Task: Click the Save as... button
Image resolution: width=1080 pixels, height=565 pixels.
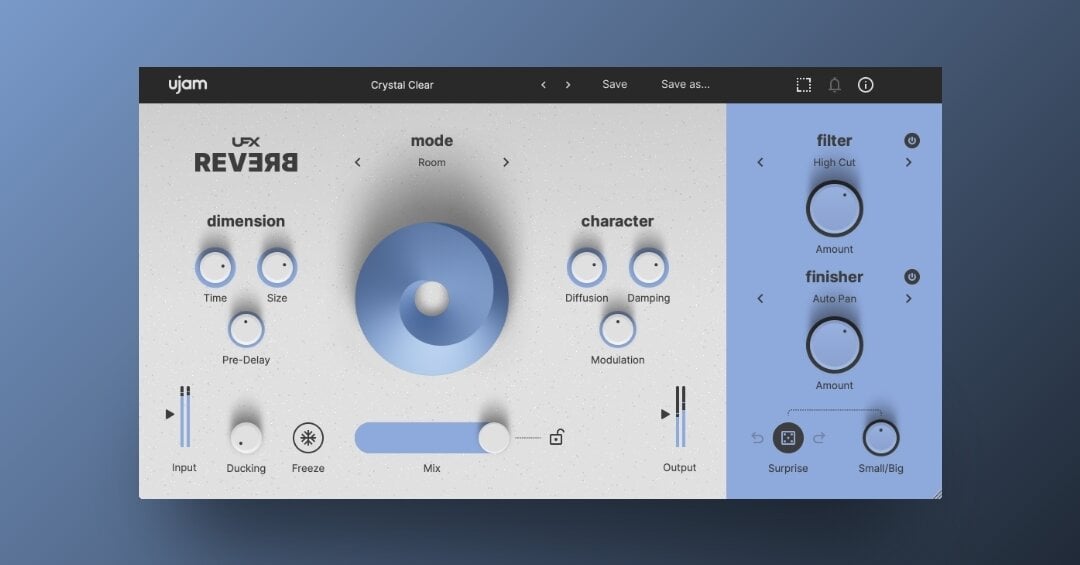Action: pyautogui.click(x=685, y=85)
